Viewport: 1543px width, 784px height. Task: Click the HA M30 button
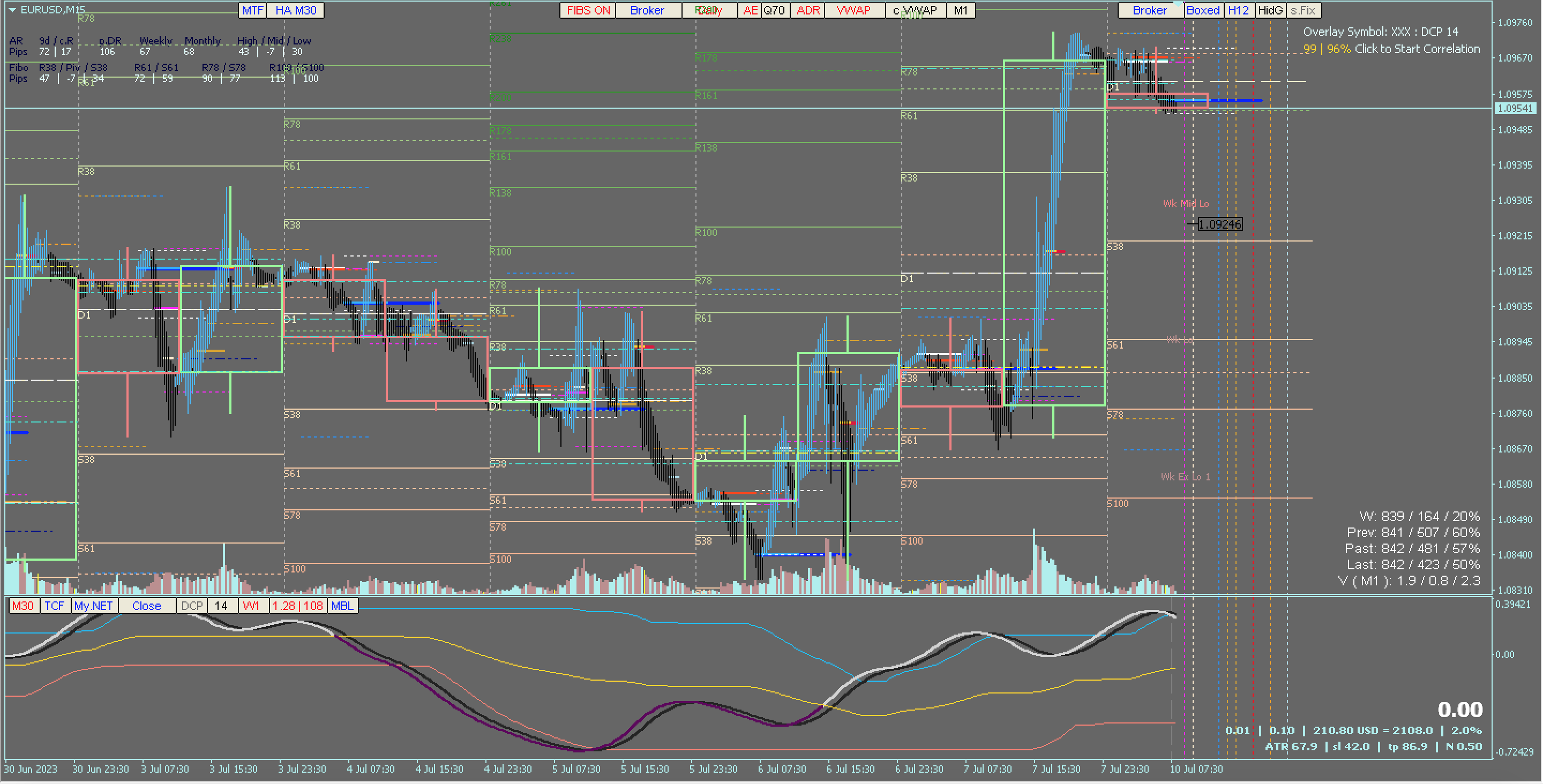click(x=295, y=10)
